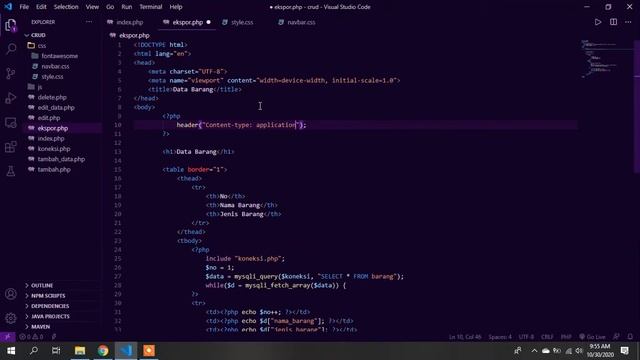Open tambah.php in the explorer
Screen dimensions: 640x360
(54, 169)
